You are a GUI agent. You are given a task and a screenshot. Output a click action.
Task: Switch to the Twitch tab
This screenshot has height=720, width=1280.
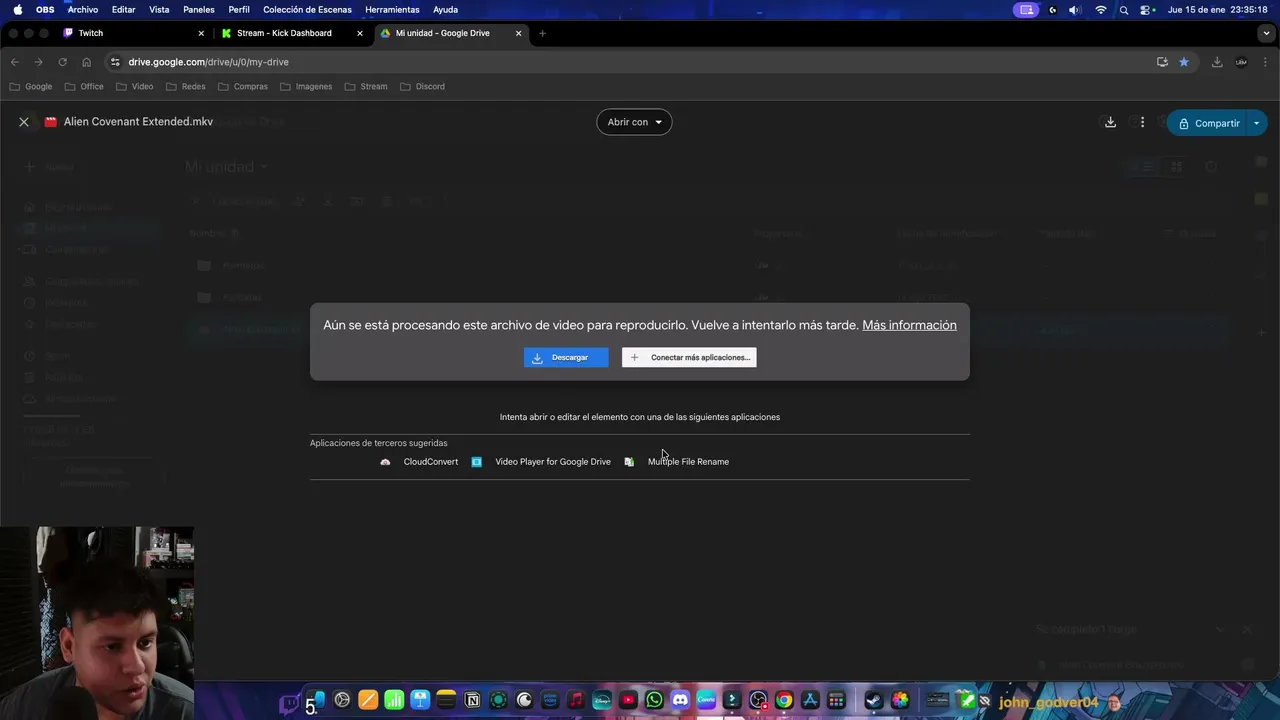(132, 33)
